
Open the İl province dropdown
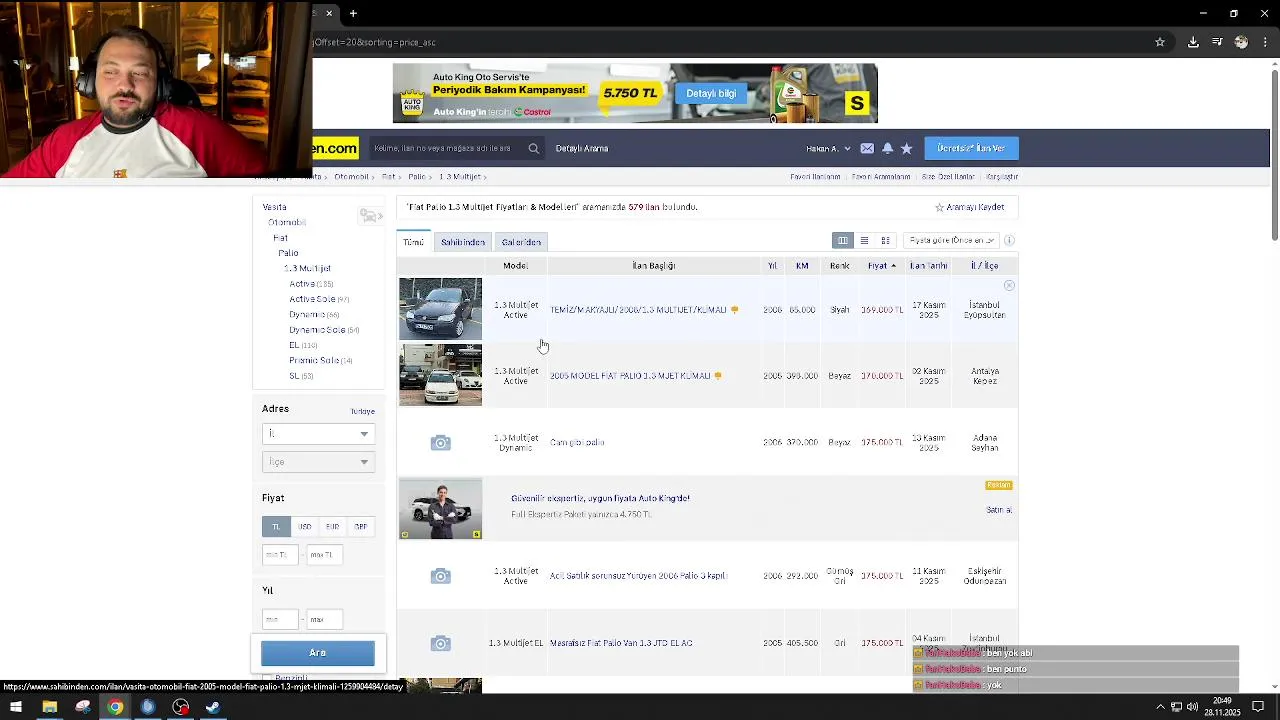tap(318, 433)
